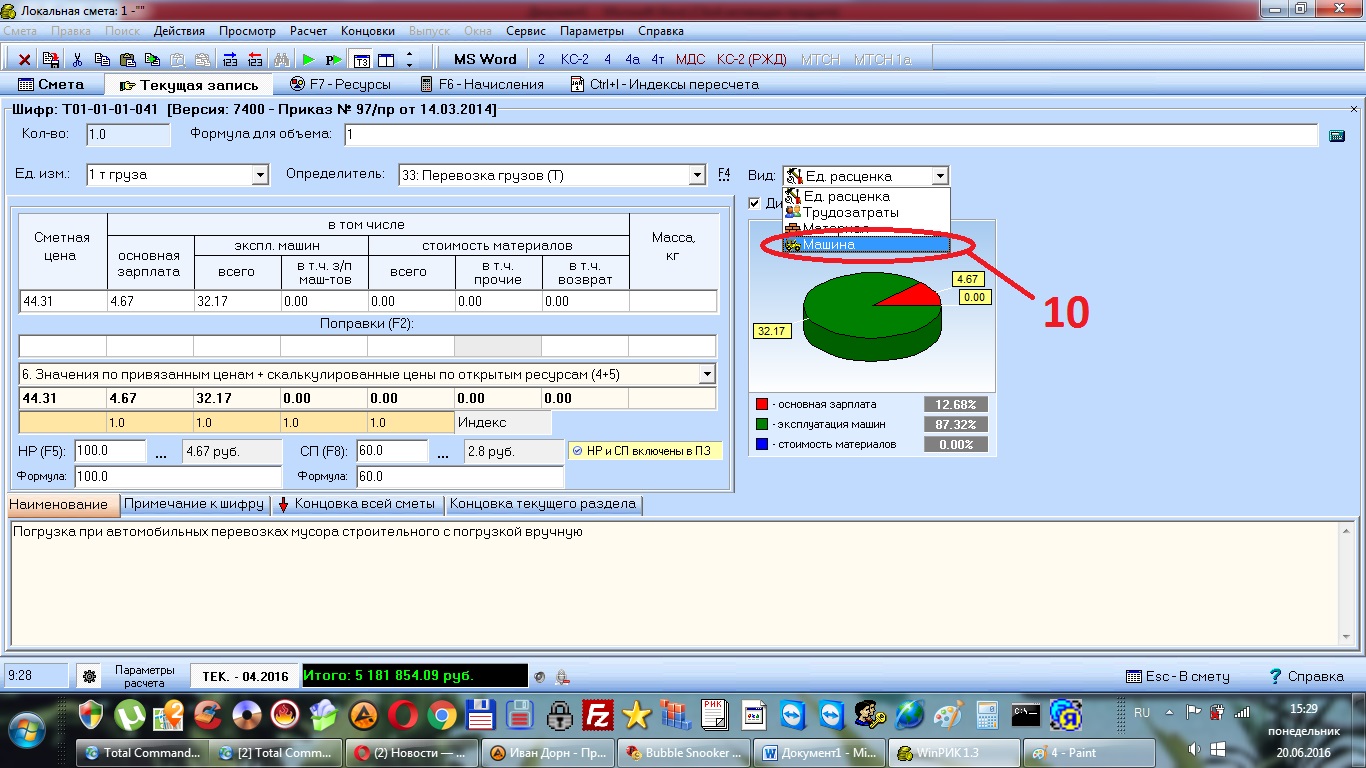The height and width of the screenshot is (768, 1366).
Task: Expand the Ед. изм. dropdown
Action: coord(260,175)
